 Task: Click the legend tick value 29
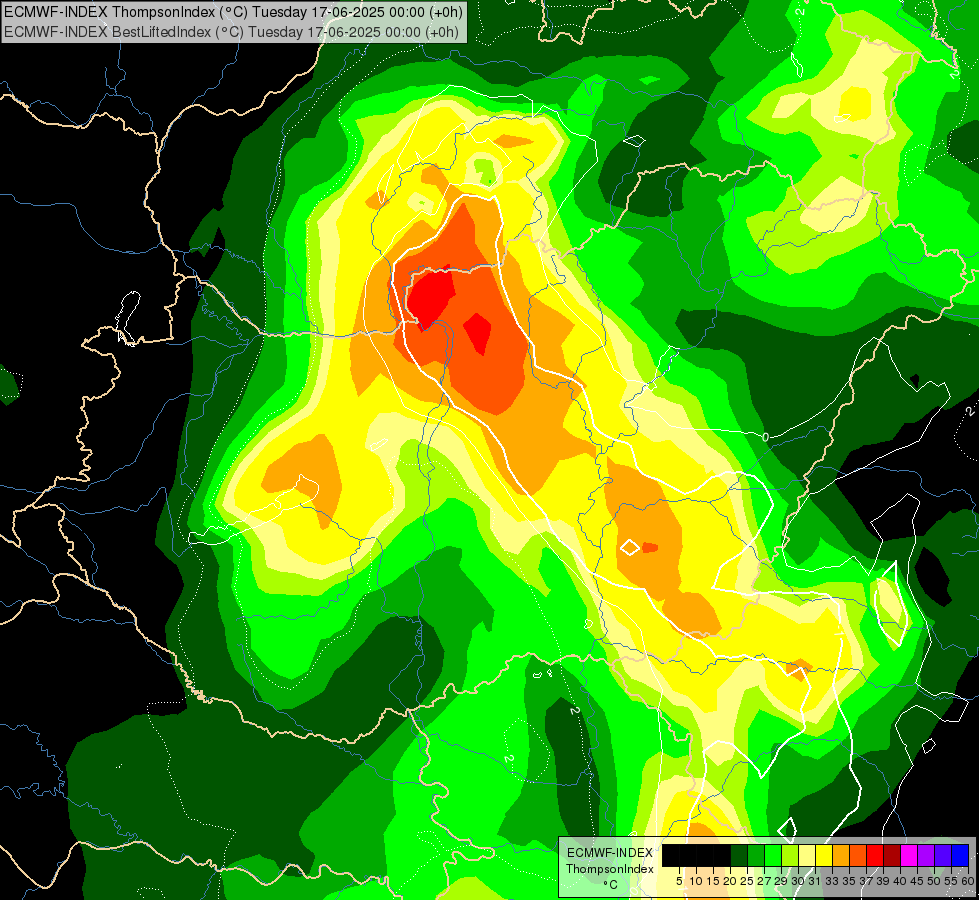[x=782, y=881]
